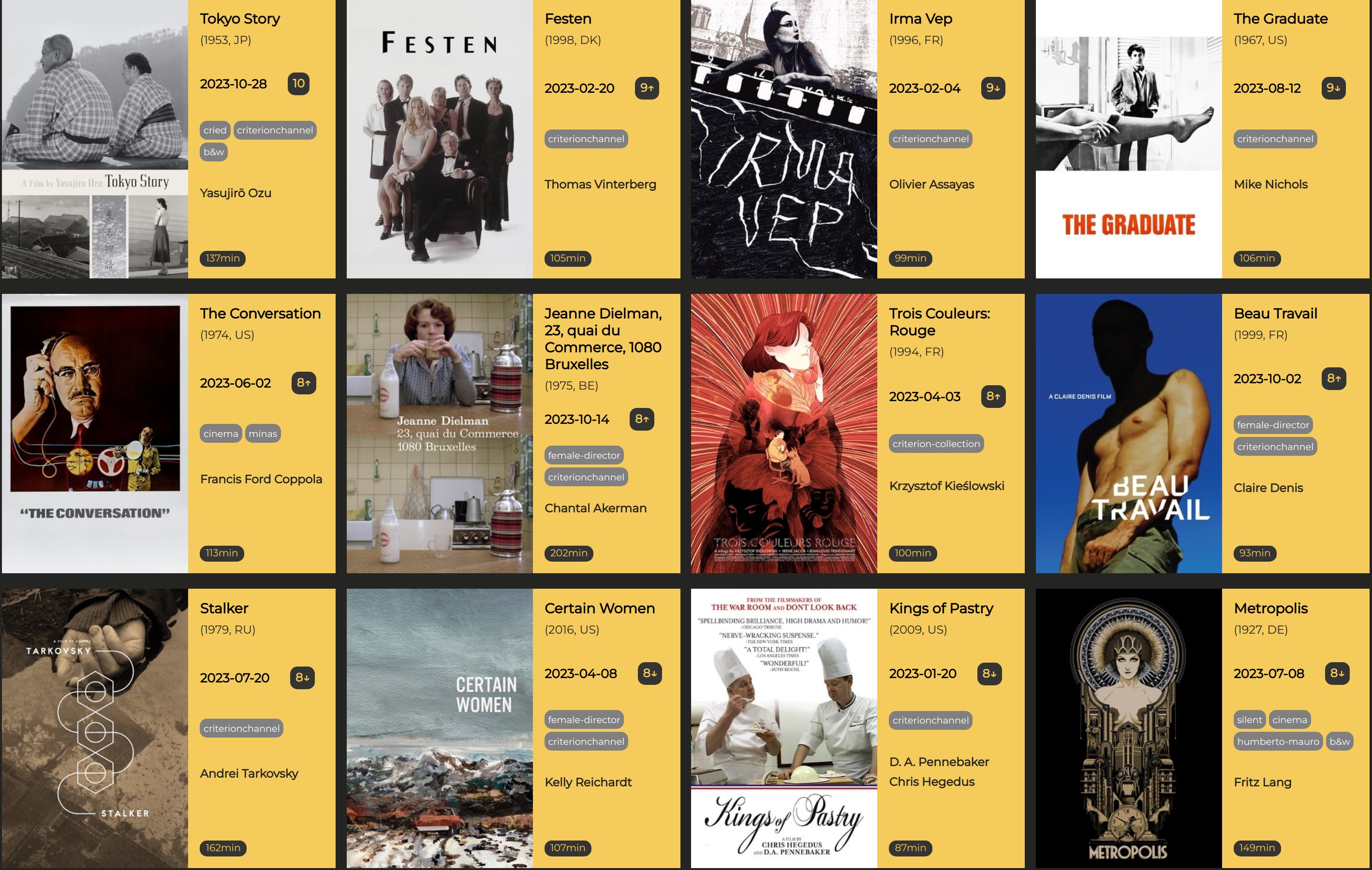Image resolution: width=1372 pixels, height=870 pixels.
Task: Click the 9↑ rating badge on Festen
Action: [647, 88]
